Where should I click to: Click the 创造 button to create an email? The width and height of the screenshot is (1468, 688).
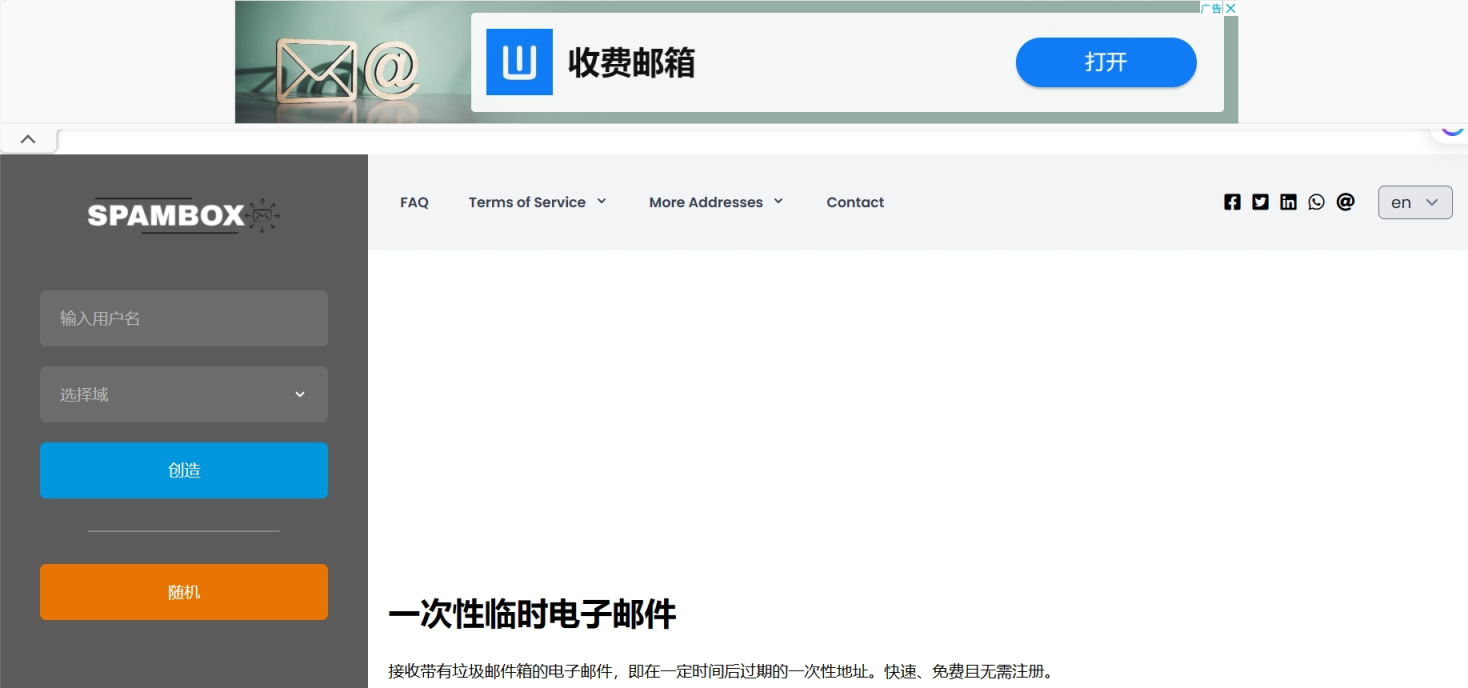(x=184, y=470)
